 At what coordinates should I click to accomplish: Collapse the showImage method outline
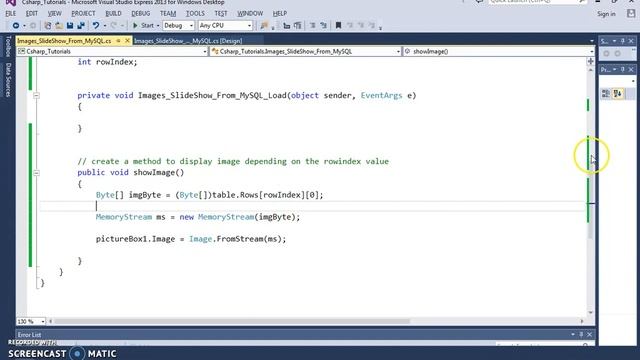36,173
